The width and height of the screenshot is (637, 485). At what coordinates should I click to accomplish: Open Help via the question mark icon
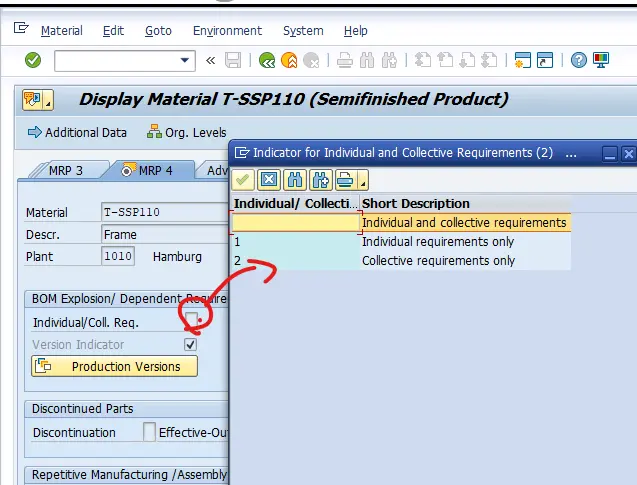point(578,61)
